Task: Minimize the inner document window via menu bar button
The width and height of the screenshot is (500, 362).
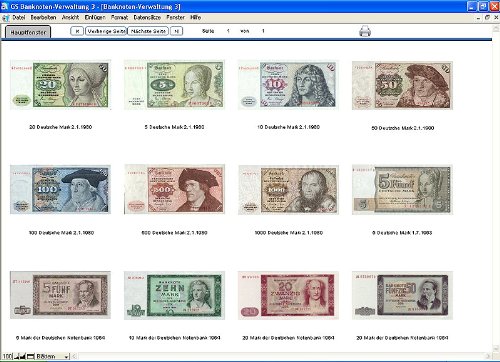Action: 479,17
